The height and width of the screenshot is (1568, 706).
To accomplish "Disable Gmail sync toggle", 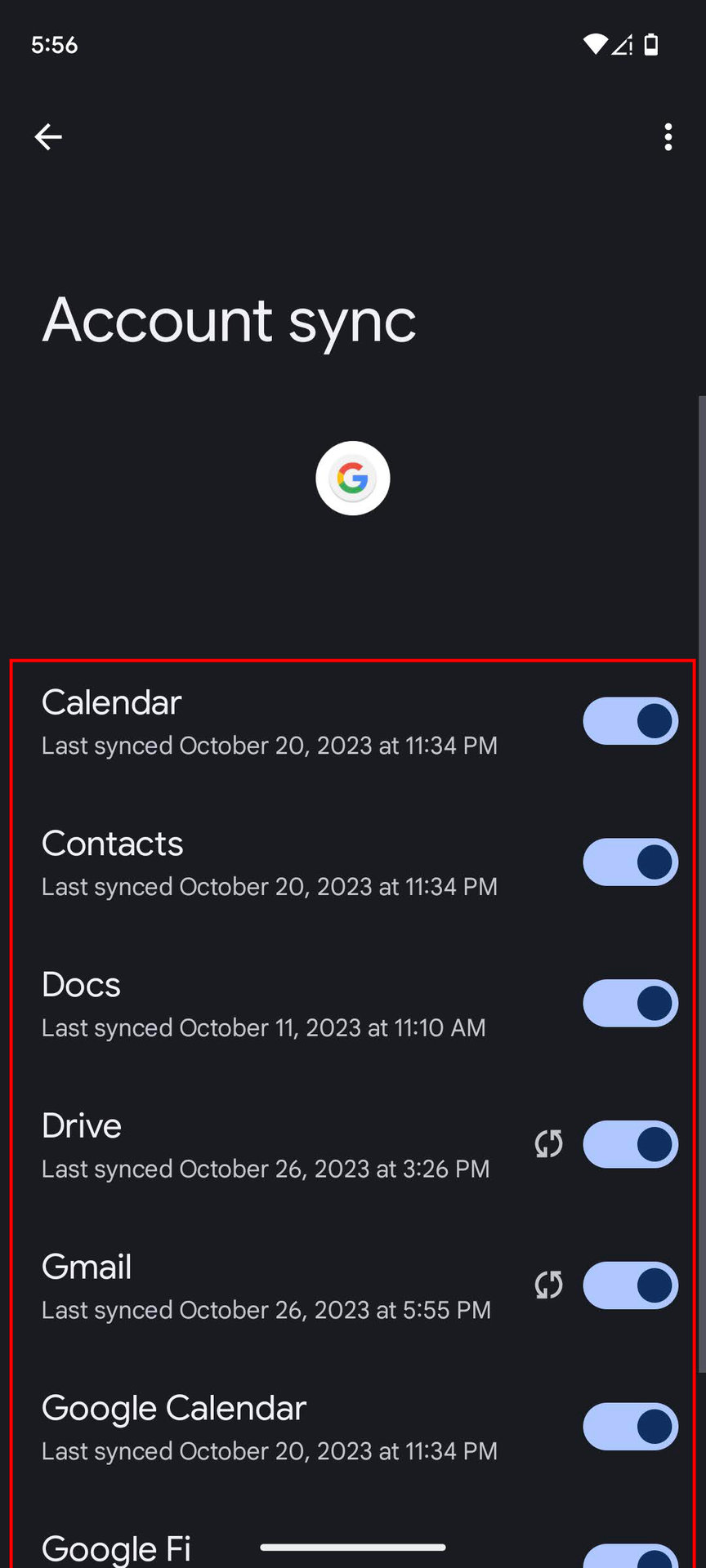I will (630, 1285).
